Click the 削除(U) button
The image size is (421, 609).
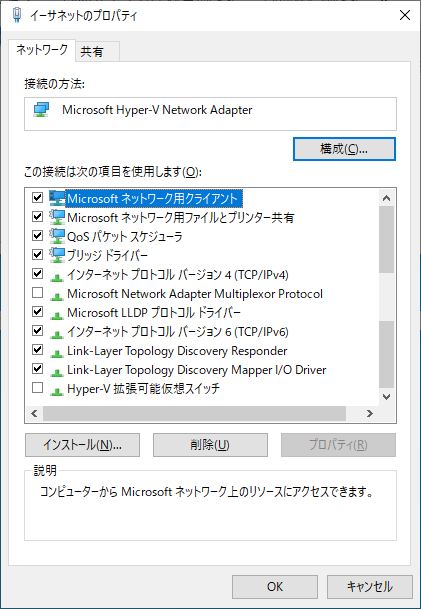click(210, 445)
